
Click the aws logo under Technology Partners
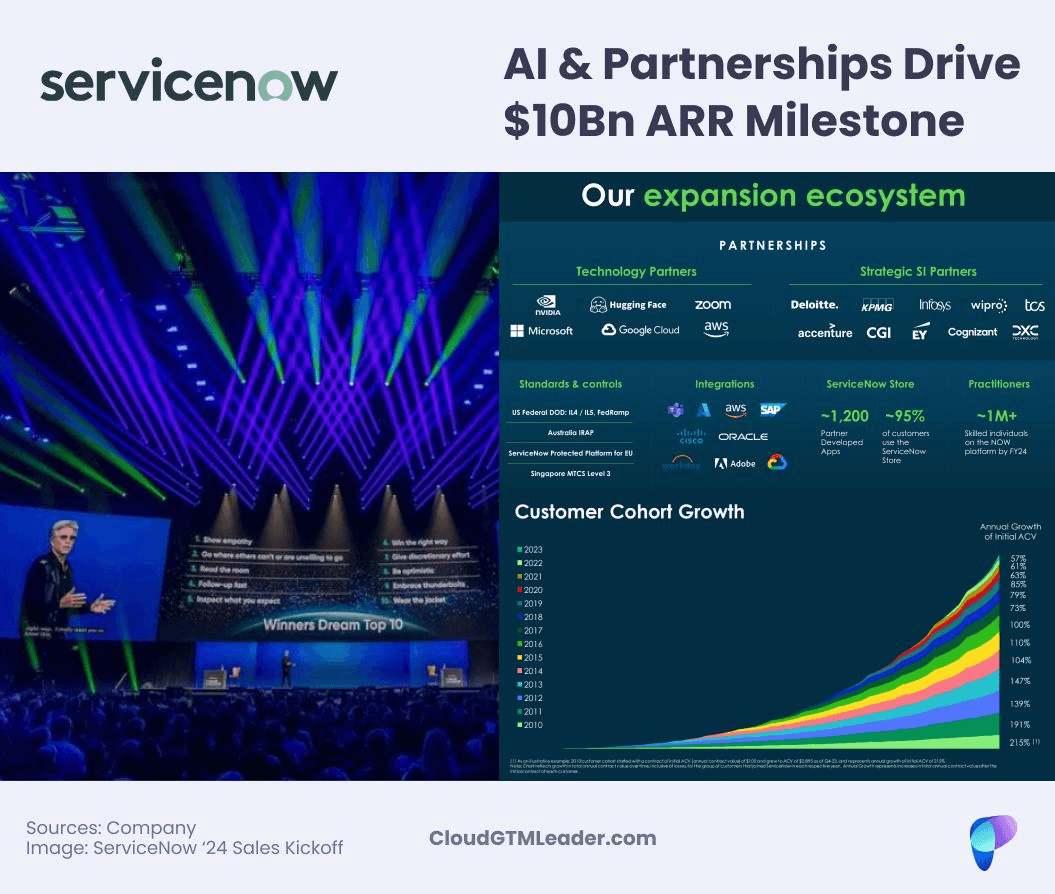coord(716,328)
